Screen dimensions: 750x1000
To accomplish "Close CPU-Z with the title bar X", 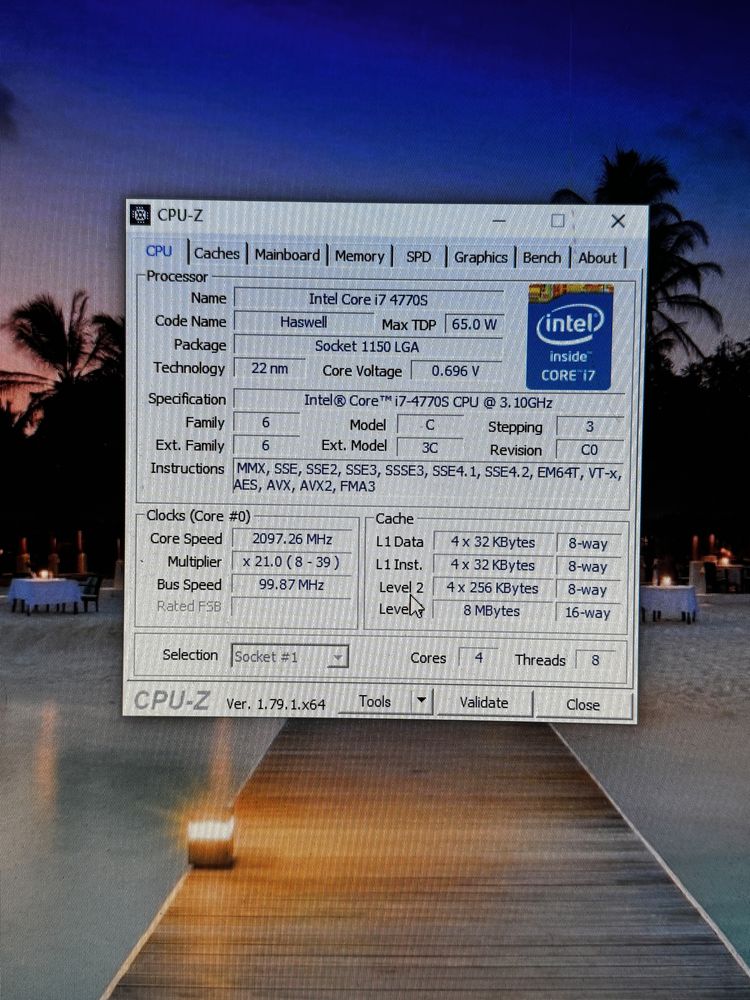I will click(x=617, y=221).
